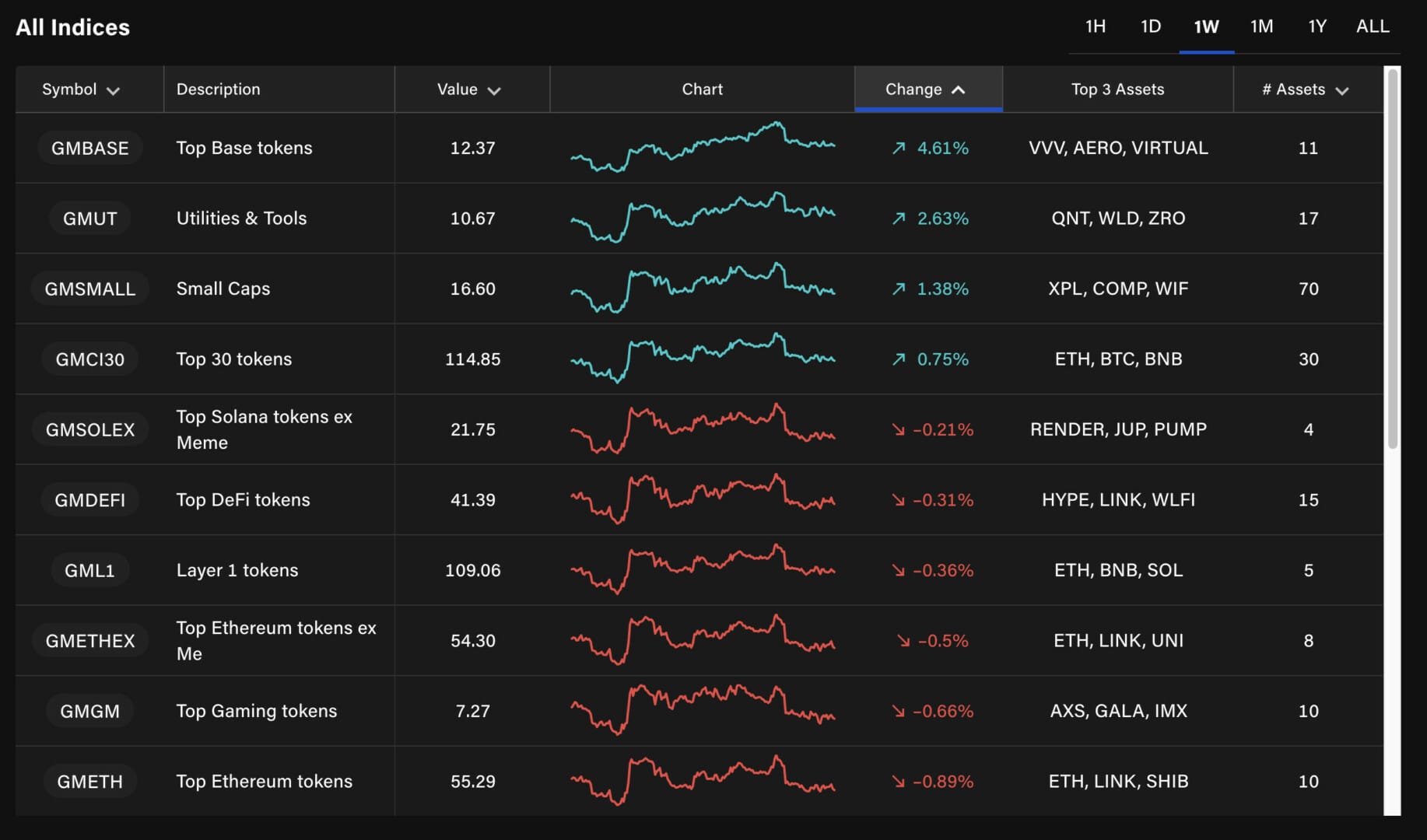1427x840 pixels.
Task: Sort by Value column header
Action: tap(468, 89)
